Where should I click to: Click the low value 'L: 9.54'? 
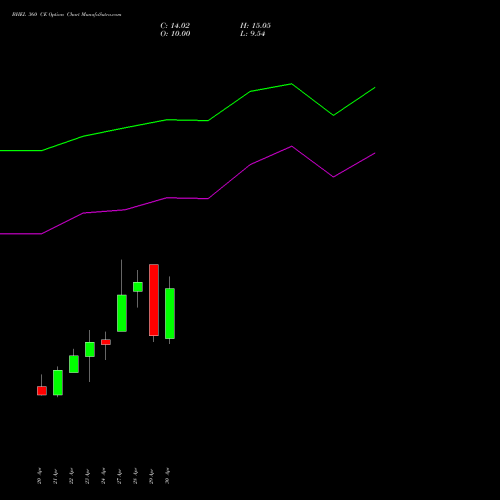[x=252, y=34]
